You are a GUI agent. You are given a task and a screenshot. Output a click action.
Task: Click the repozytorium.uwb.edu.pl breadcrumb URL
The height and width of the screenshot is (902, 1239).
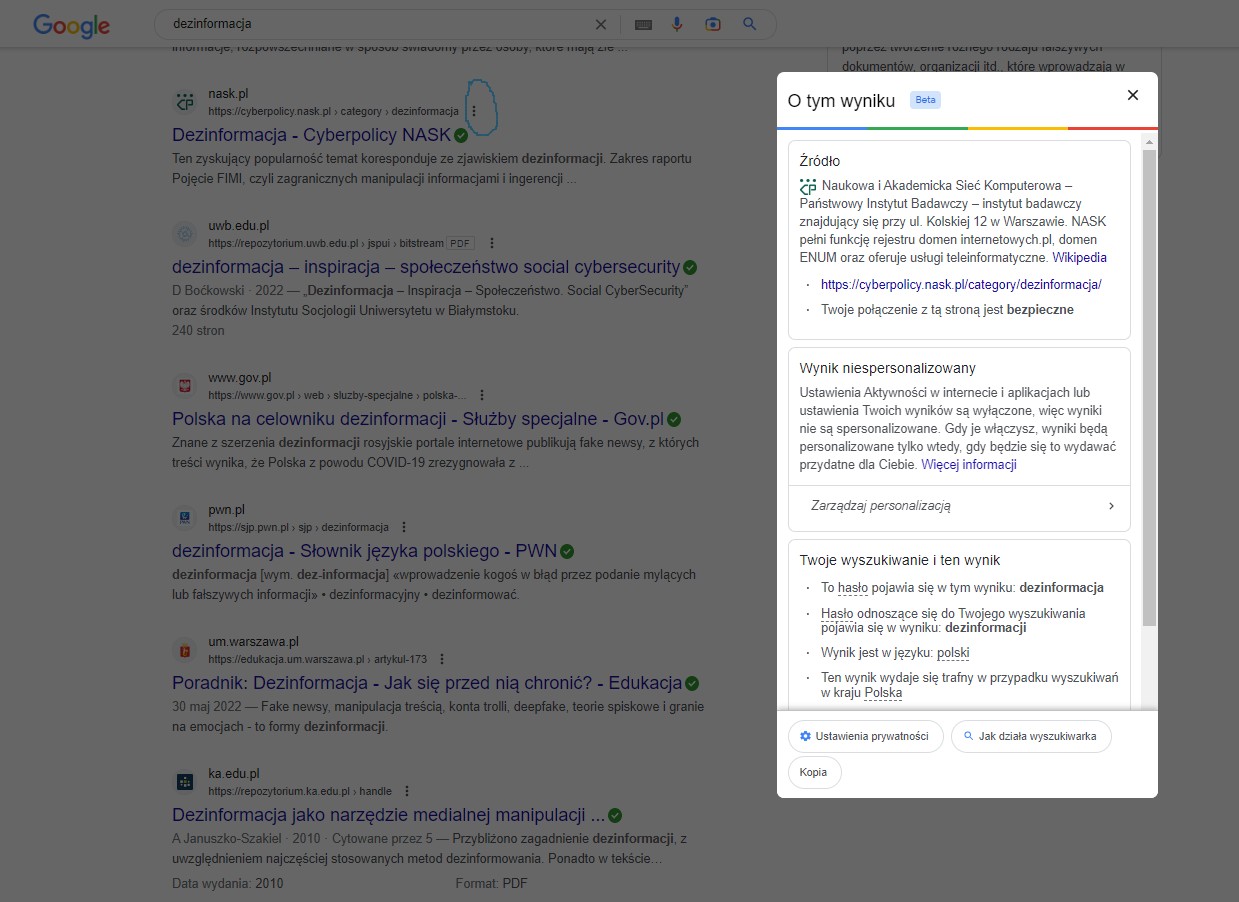(x=325, y=243)
